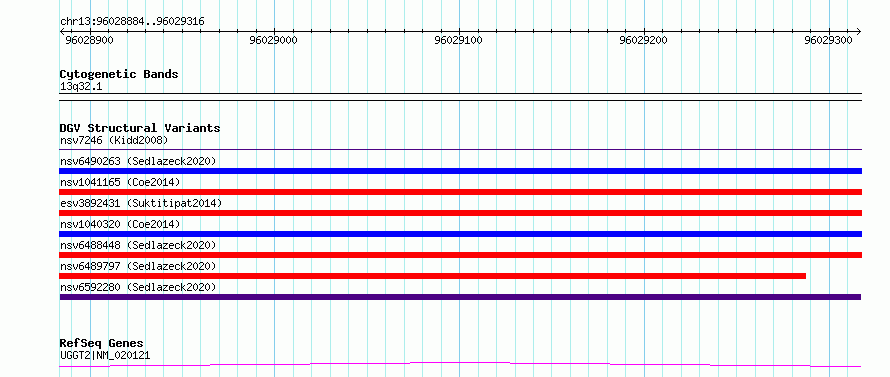The width and height of the screenshot is (890, 377).
Task: Click the RefSeq Genes track heading
Action: [102, 344]
